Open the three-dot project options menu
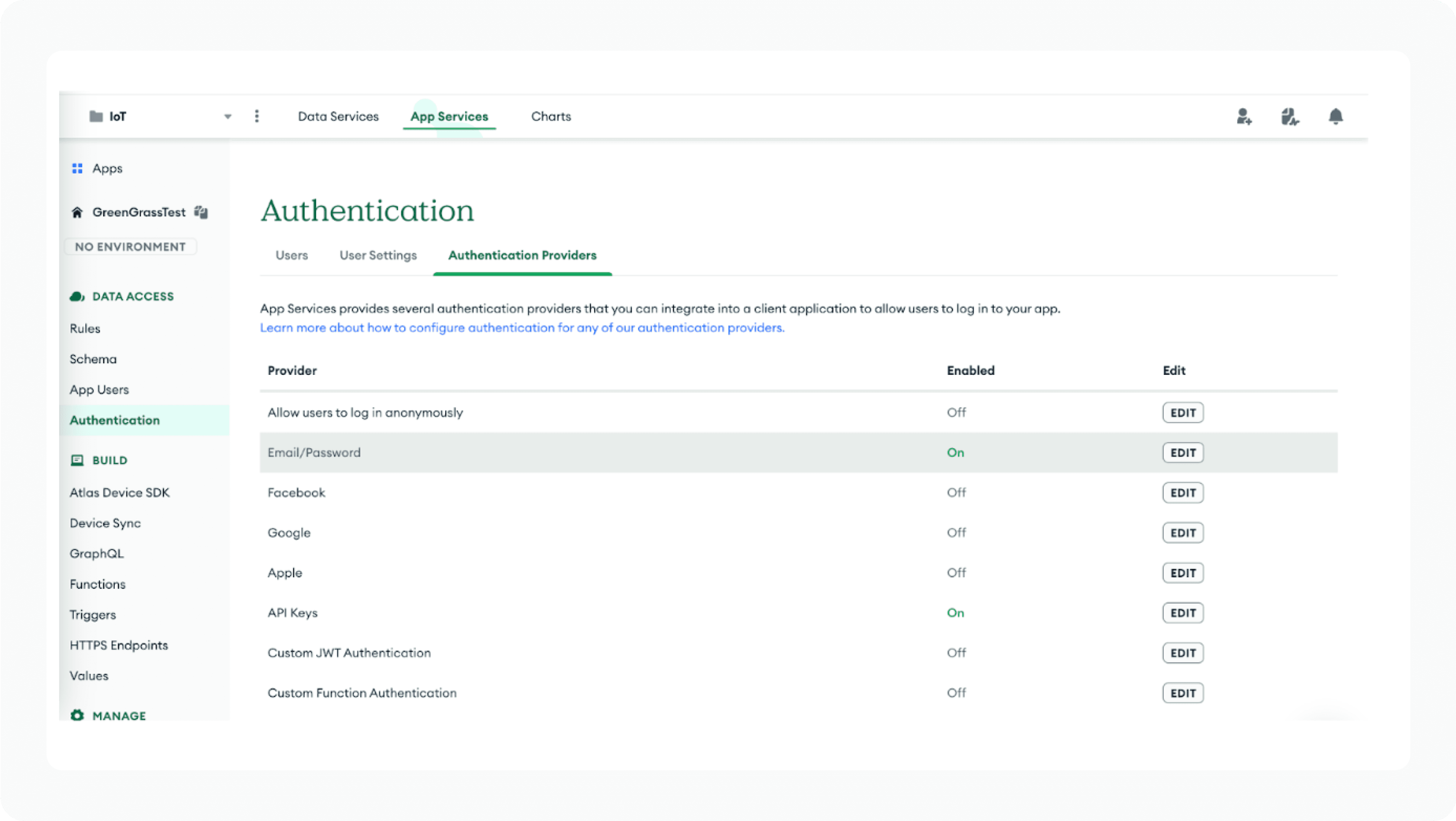Image resolution: width=1456 pixels, height=821 pixels. click(x=257, y=116)
